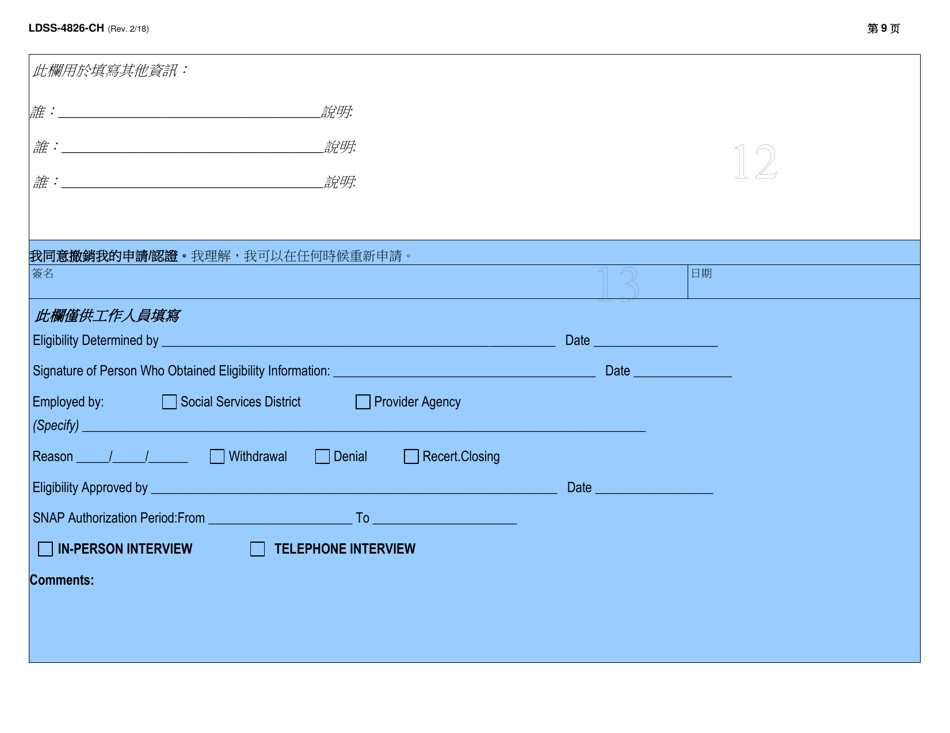Click the Eligibility Approved by field
950x733 pixels.
coord(350,487)
